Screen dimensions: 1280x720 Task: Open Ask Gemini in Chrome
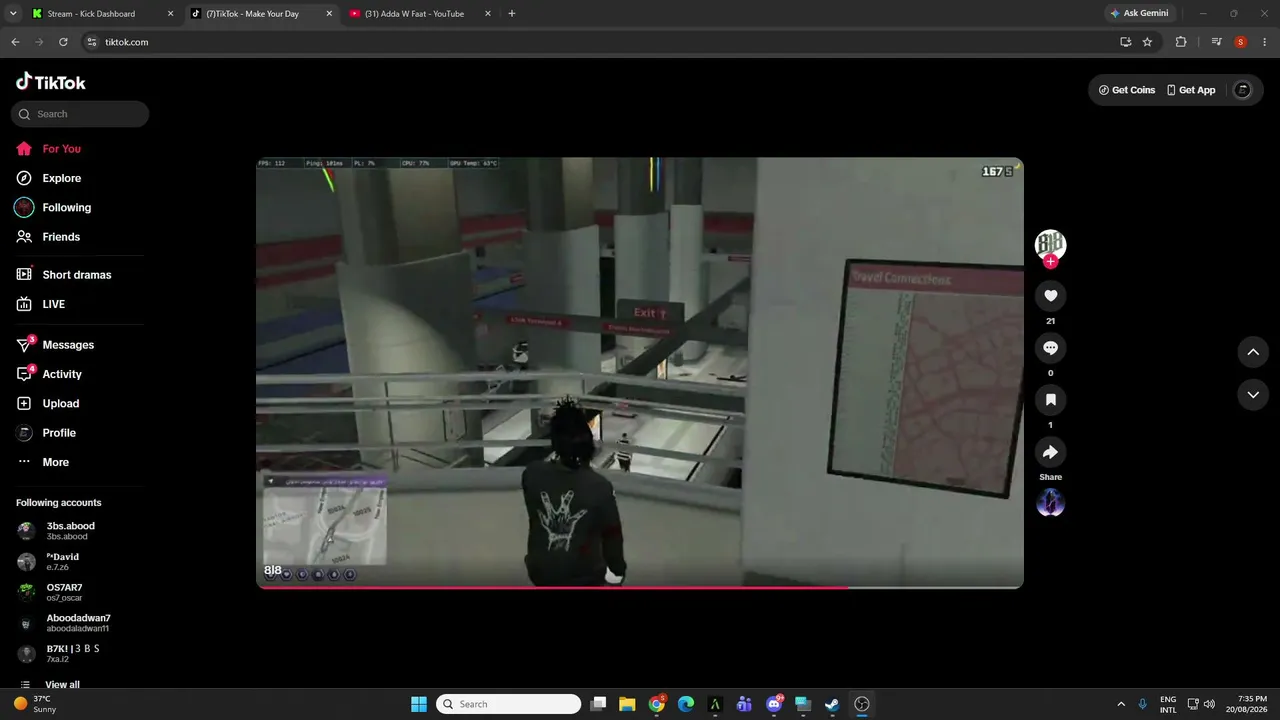[1139, 14]
